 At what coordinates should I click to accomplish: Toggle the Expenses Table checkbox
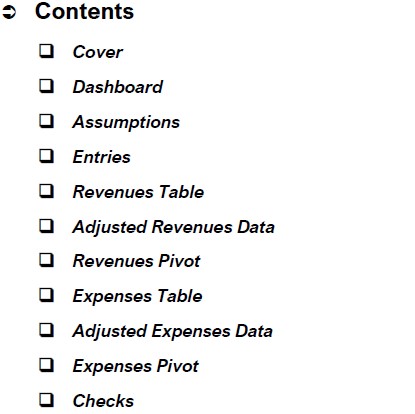click(x=47, y=295)
